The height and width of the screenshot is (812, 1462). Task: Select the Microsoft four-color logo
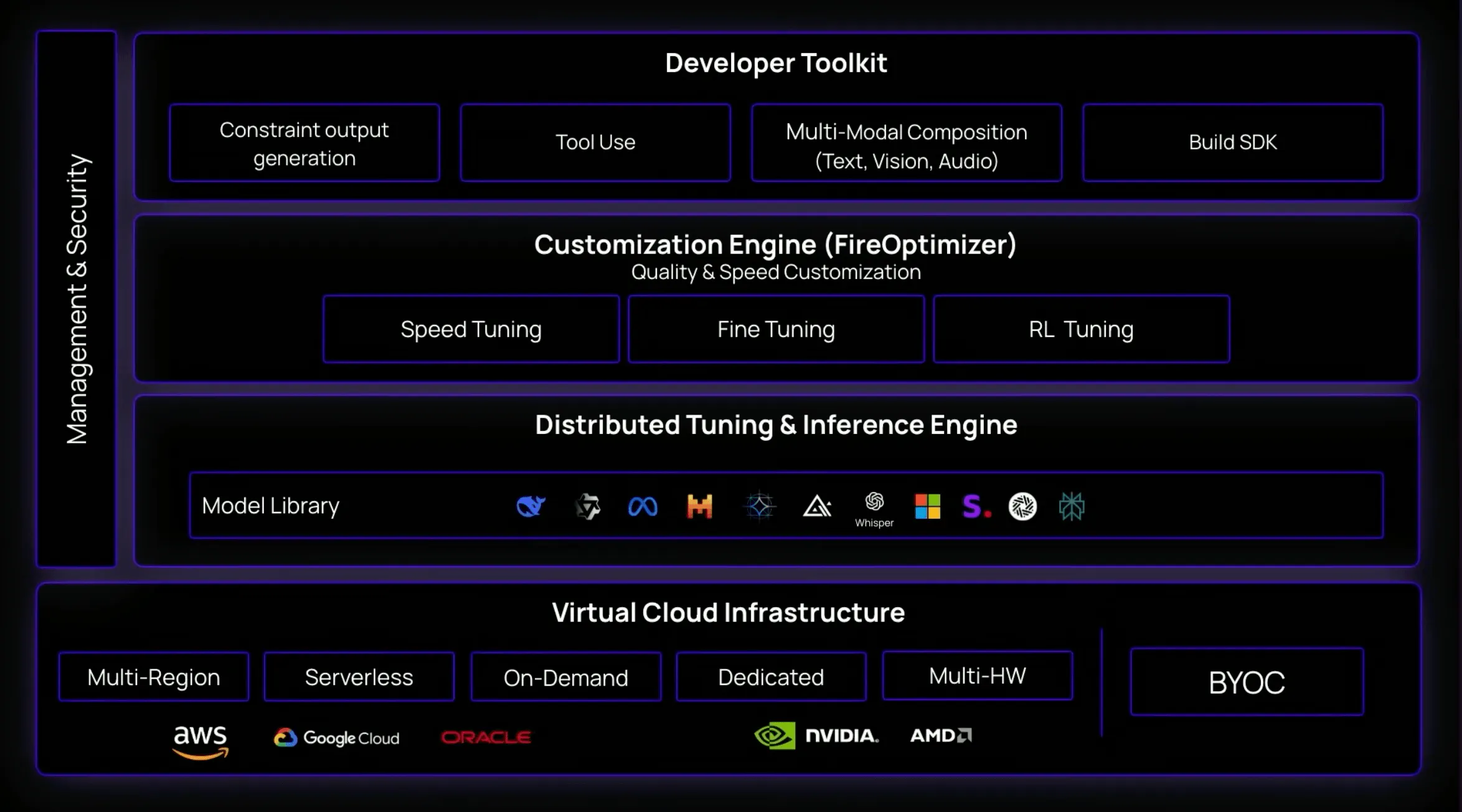point(927,506)
